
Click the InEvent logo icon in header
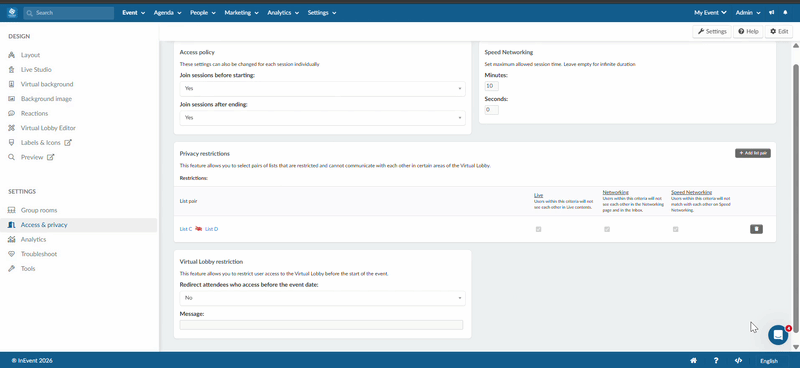click(x=12, y=12)
